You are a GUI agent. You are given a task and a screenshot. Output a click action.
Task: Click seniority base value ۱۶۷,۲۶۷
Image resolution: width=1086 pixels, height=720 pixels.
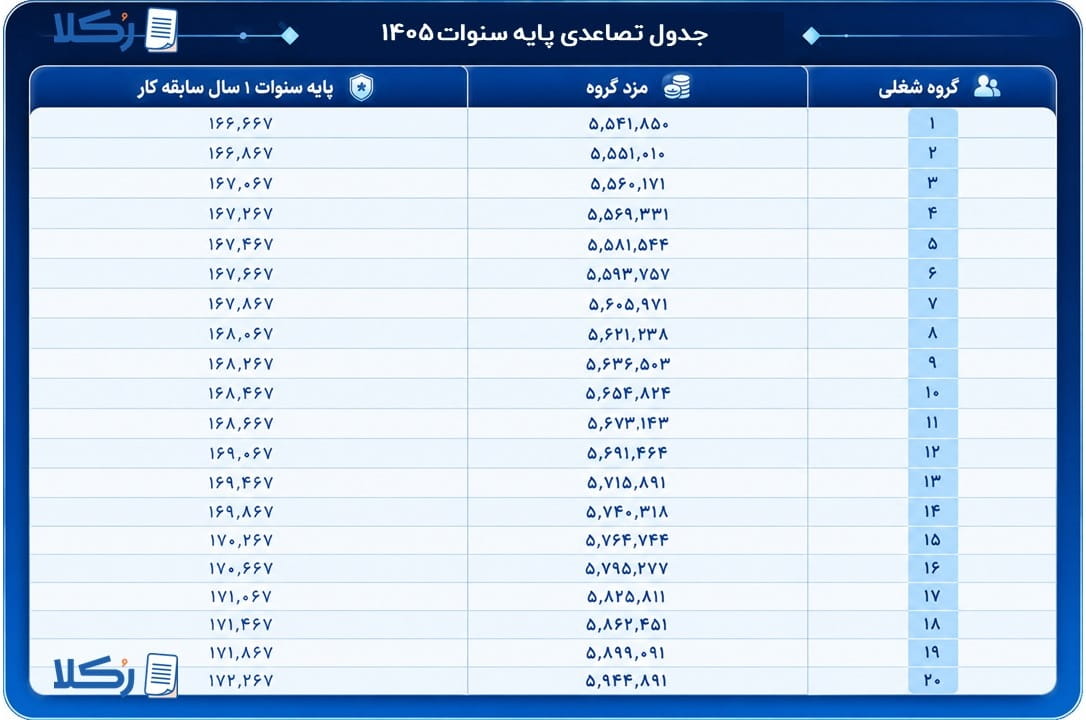tap(241, 214)
